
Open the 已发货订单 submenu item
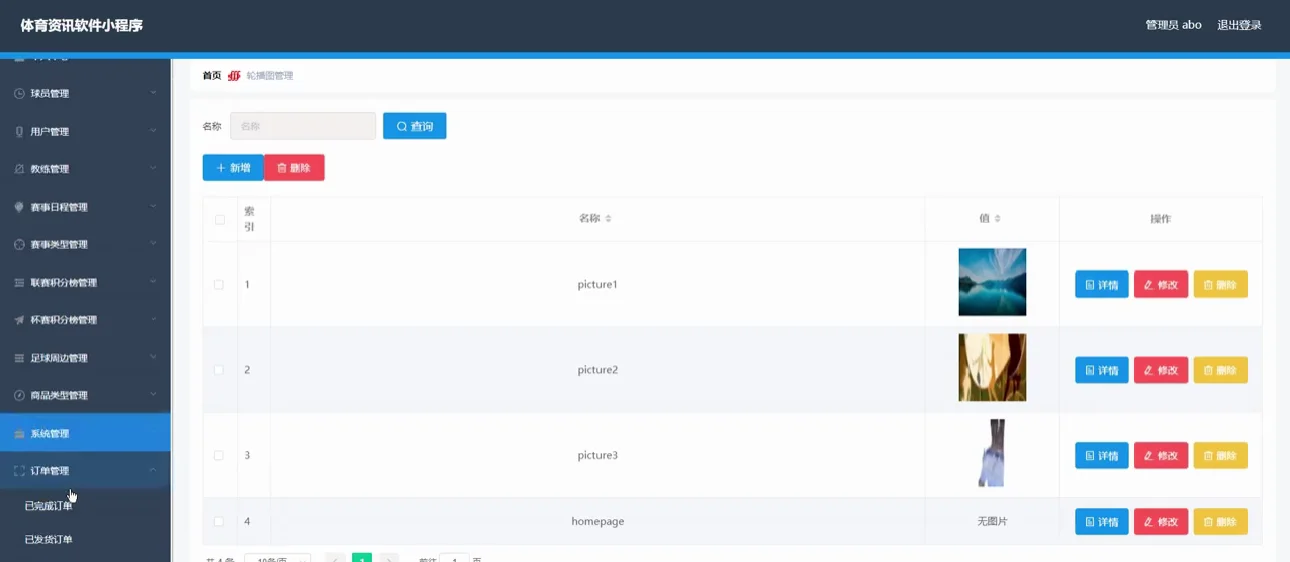[x=48, y=540]
